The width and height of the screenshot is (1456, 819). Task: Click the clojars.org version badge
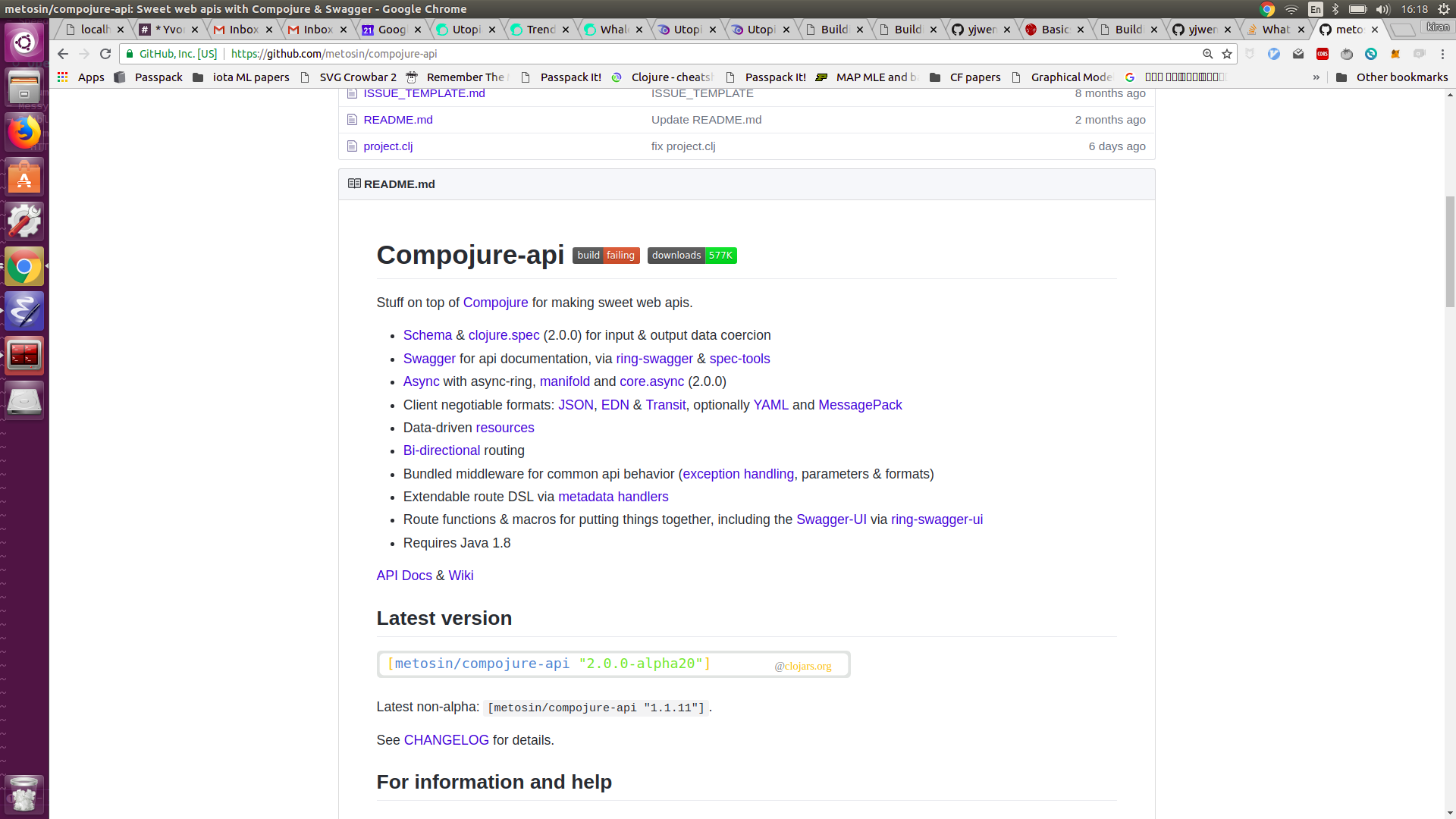click(x=613, y=664)
